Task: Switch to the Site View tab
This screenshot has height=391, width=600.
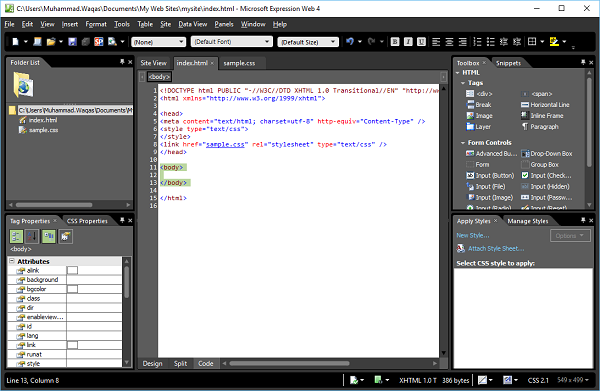Action: click(x=153, y=63)
